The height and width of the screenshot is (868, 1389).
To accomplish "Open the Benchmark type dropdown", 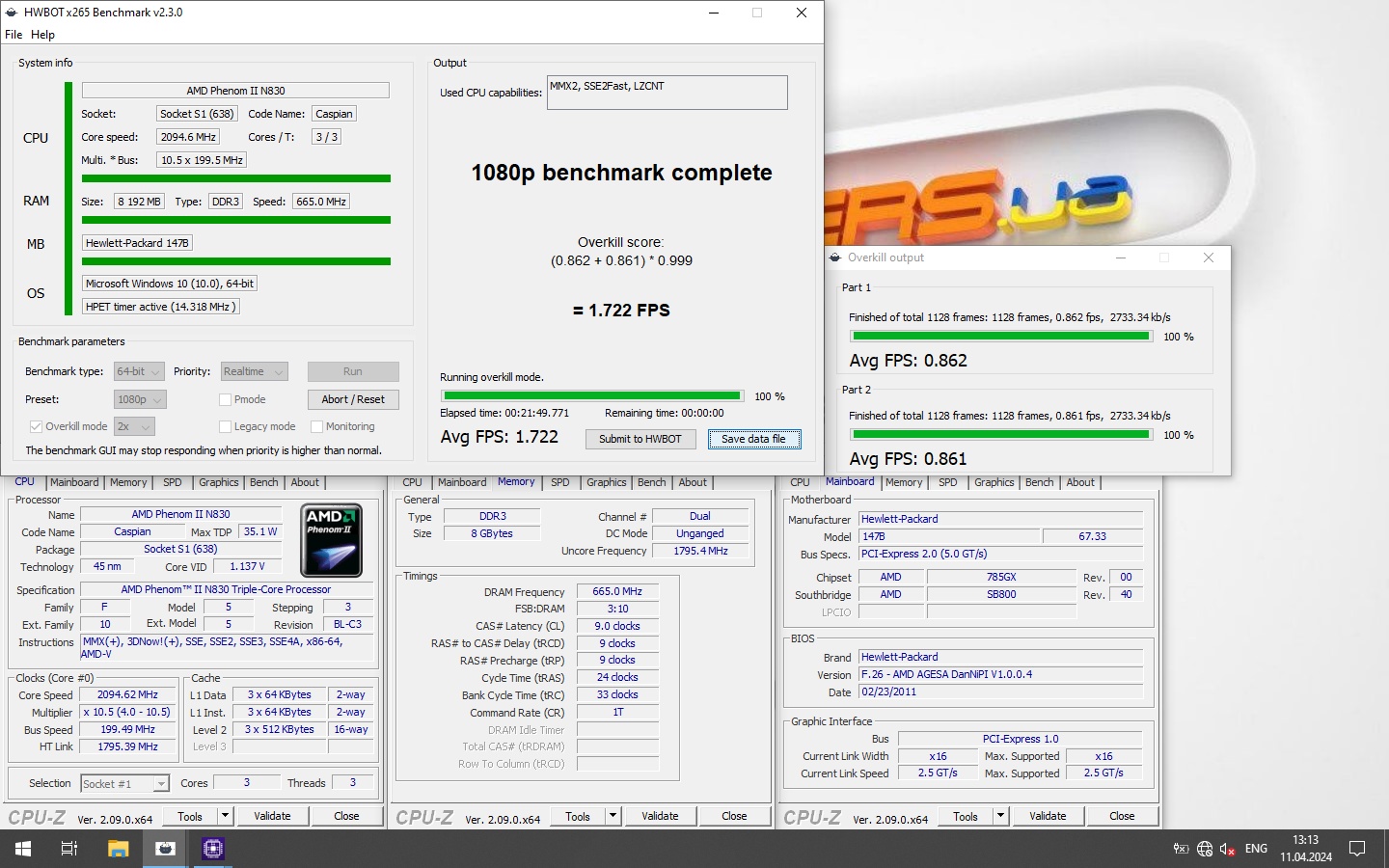I will pos(138,371).
